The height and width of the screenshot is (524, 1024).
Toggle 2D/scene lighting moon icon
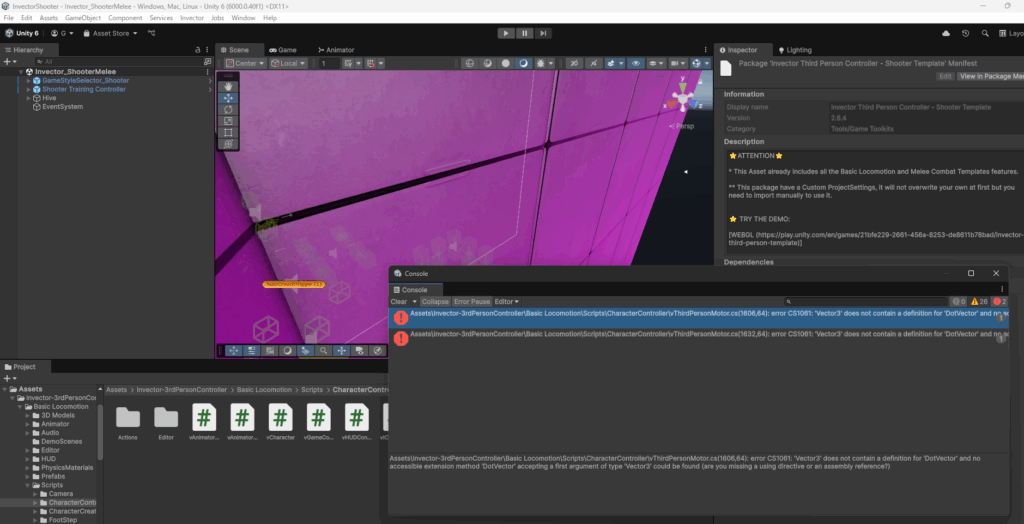523,63
